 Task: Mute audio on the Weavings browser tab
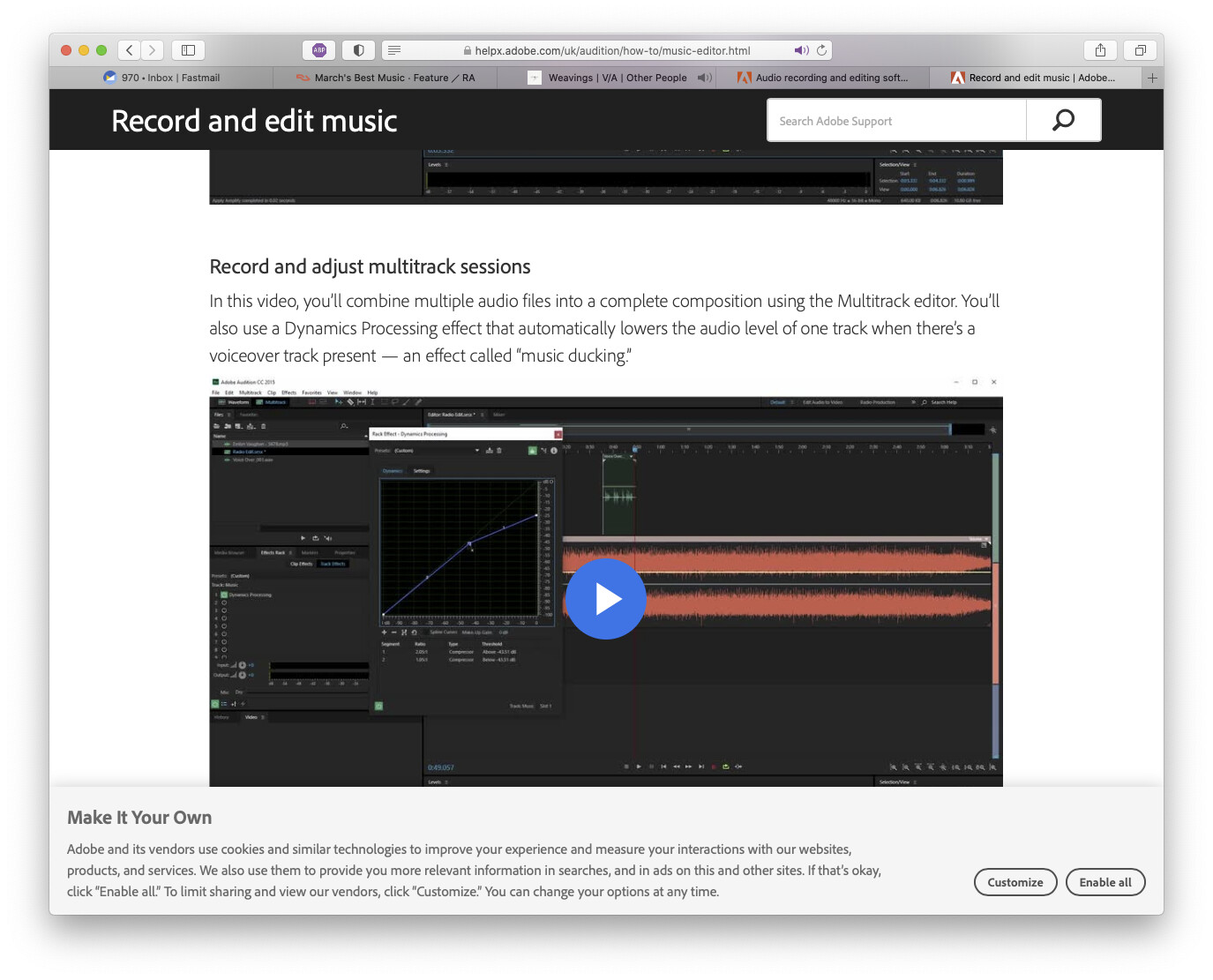tap(704, 78)
